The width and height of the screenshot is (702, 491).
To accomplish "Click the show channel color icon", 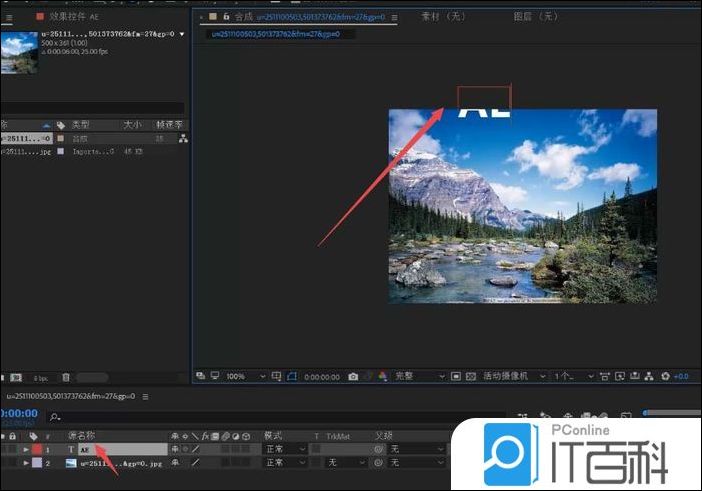I will [382, 377].
